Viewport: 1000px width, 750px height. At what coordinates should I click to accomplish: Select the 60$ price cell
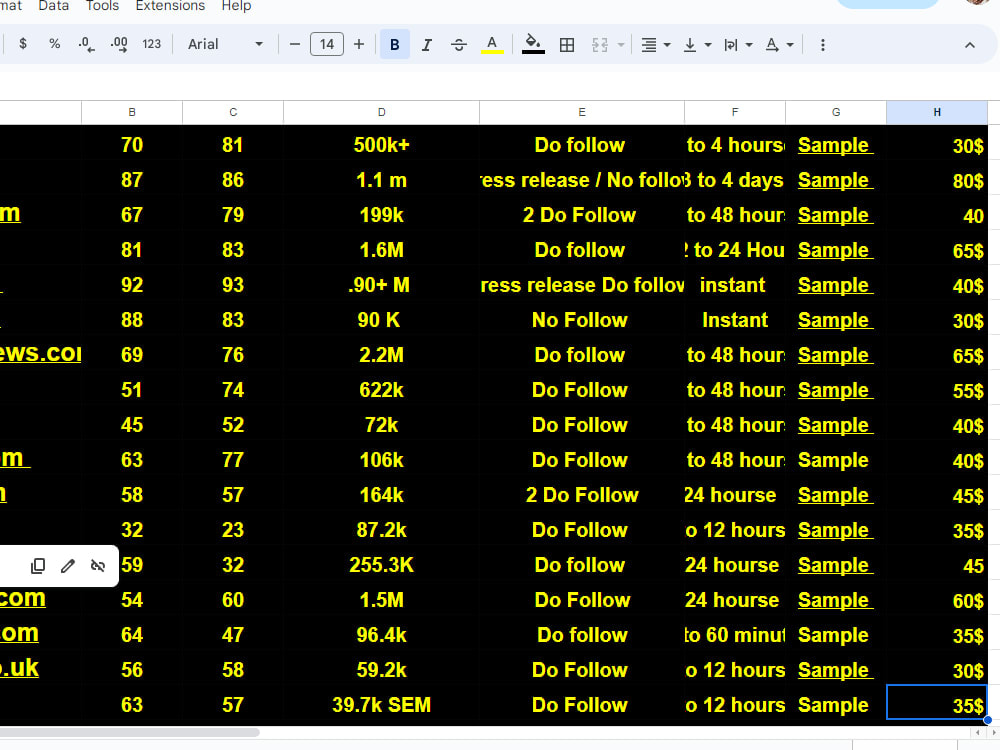[937, 600]
